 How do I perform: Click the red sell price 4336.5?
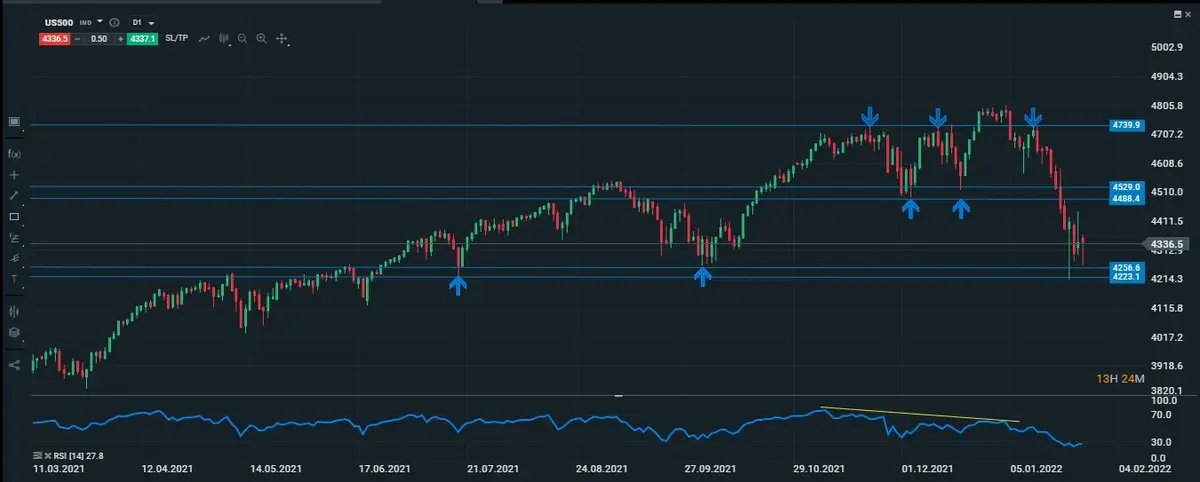[53, 39]
